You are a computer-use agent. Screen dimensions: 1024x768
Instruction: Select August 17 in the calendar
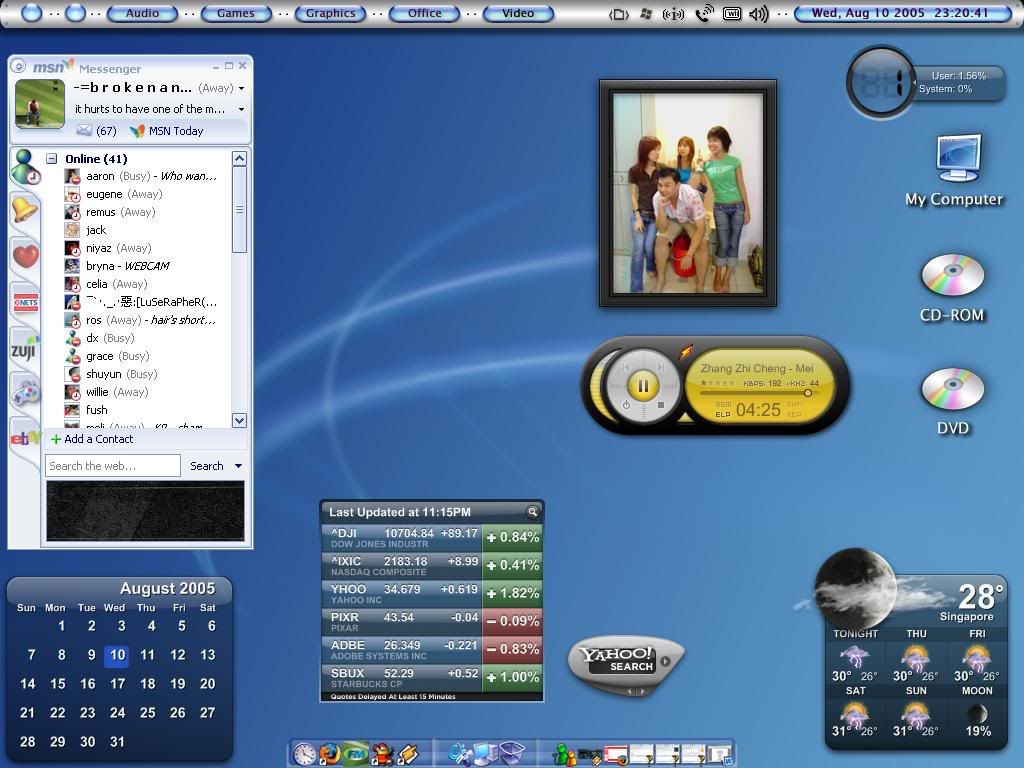click(x=118, y=684)
